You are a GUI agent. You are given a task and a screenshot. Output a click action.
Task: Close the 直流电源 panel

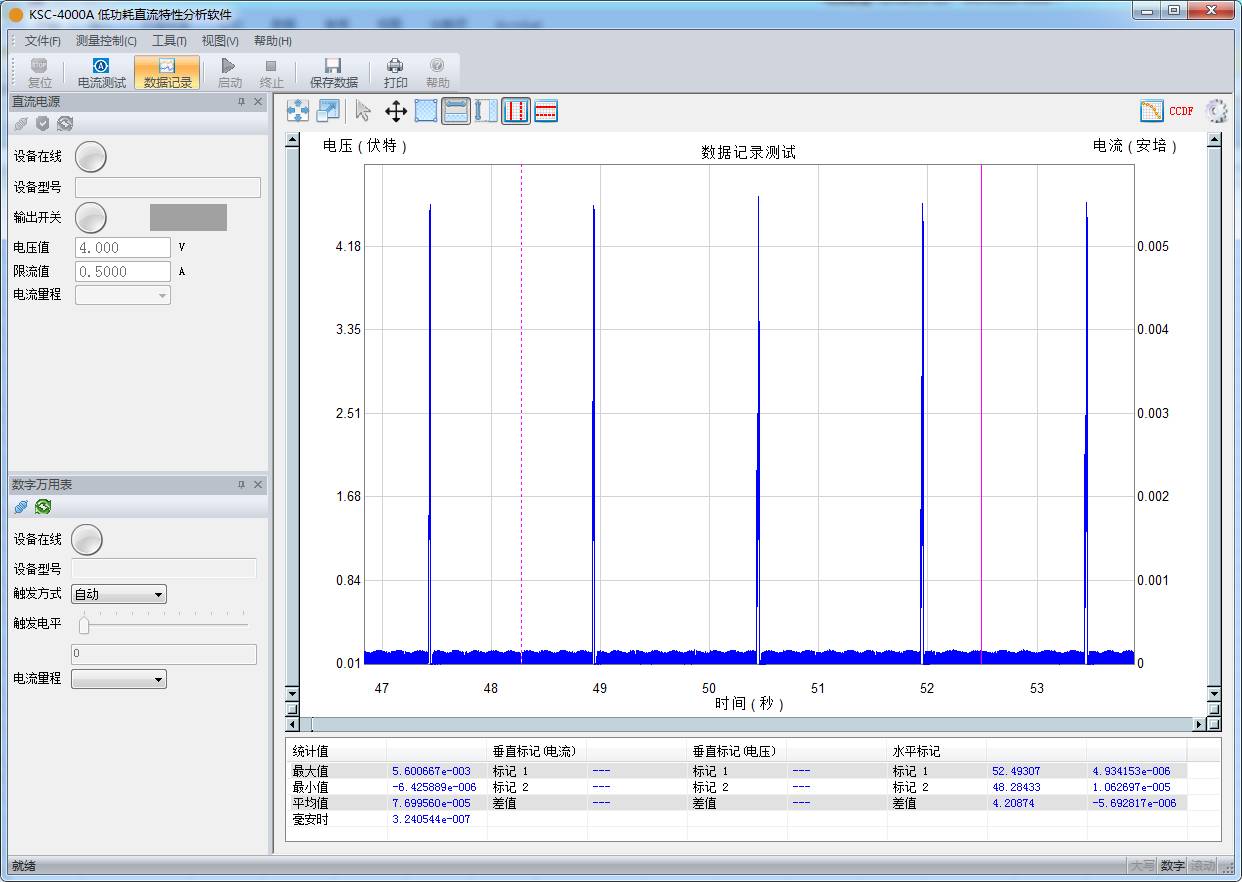pos(258,102)
